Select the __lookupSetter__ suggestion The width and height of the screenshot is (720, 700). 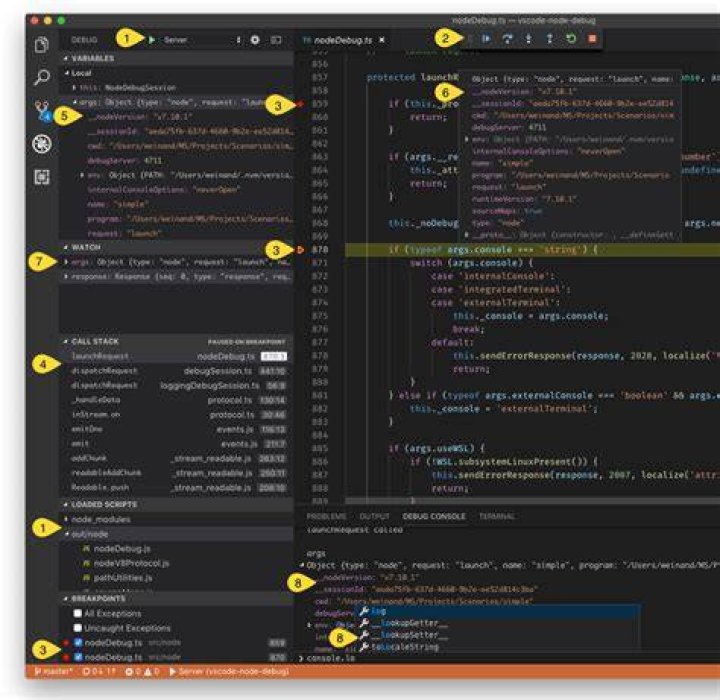[497, 635]
